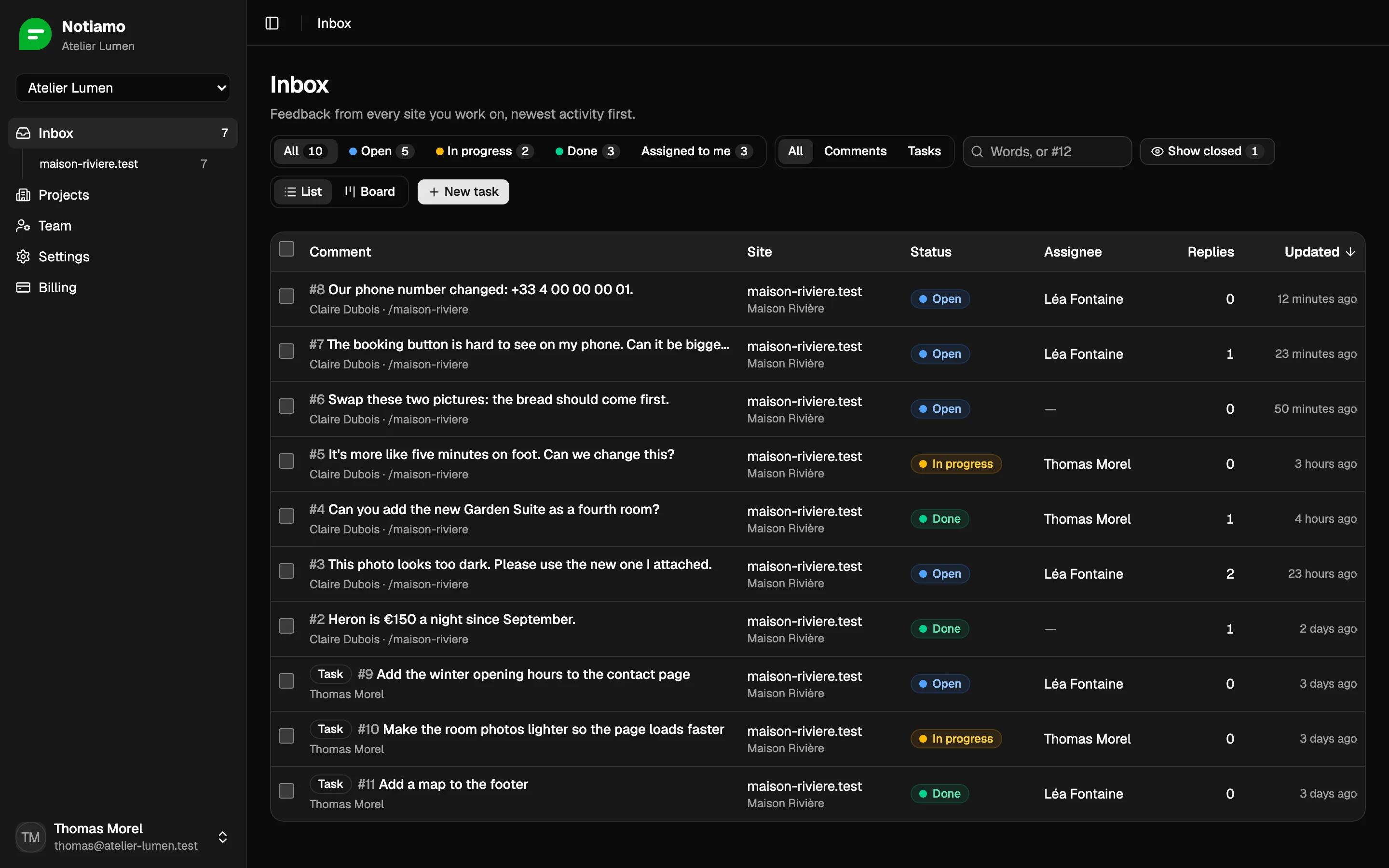This screenshot has height=868, width=1389.
Task: Click the Notiamo green logo
Action: coord(35,34)
